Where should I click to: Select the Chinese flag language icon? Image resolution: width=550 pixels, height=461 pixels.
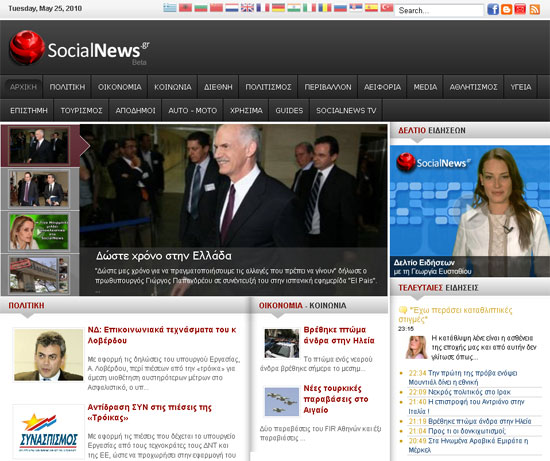click(216, 8)
